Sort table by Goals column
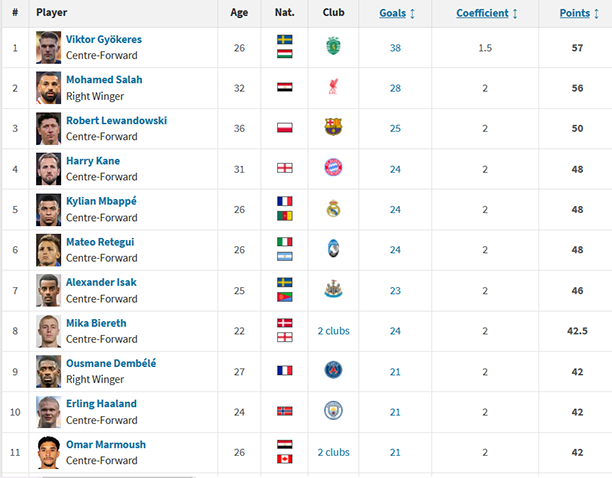Screen dimensions: 612x478 397,13
